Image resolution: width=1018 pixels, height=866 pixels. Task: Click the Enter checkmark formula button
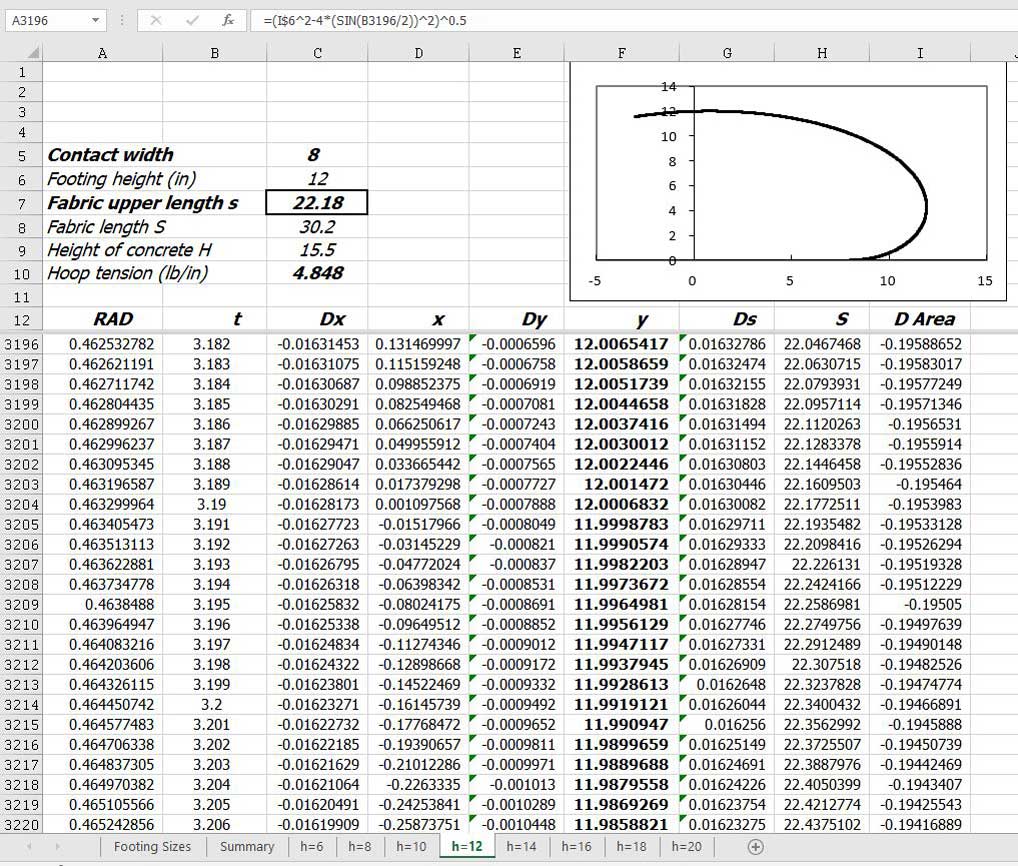coord(192,20)
